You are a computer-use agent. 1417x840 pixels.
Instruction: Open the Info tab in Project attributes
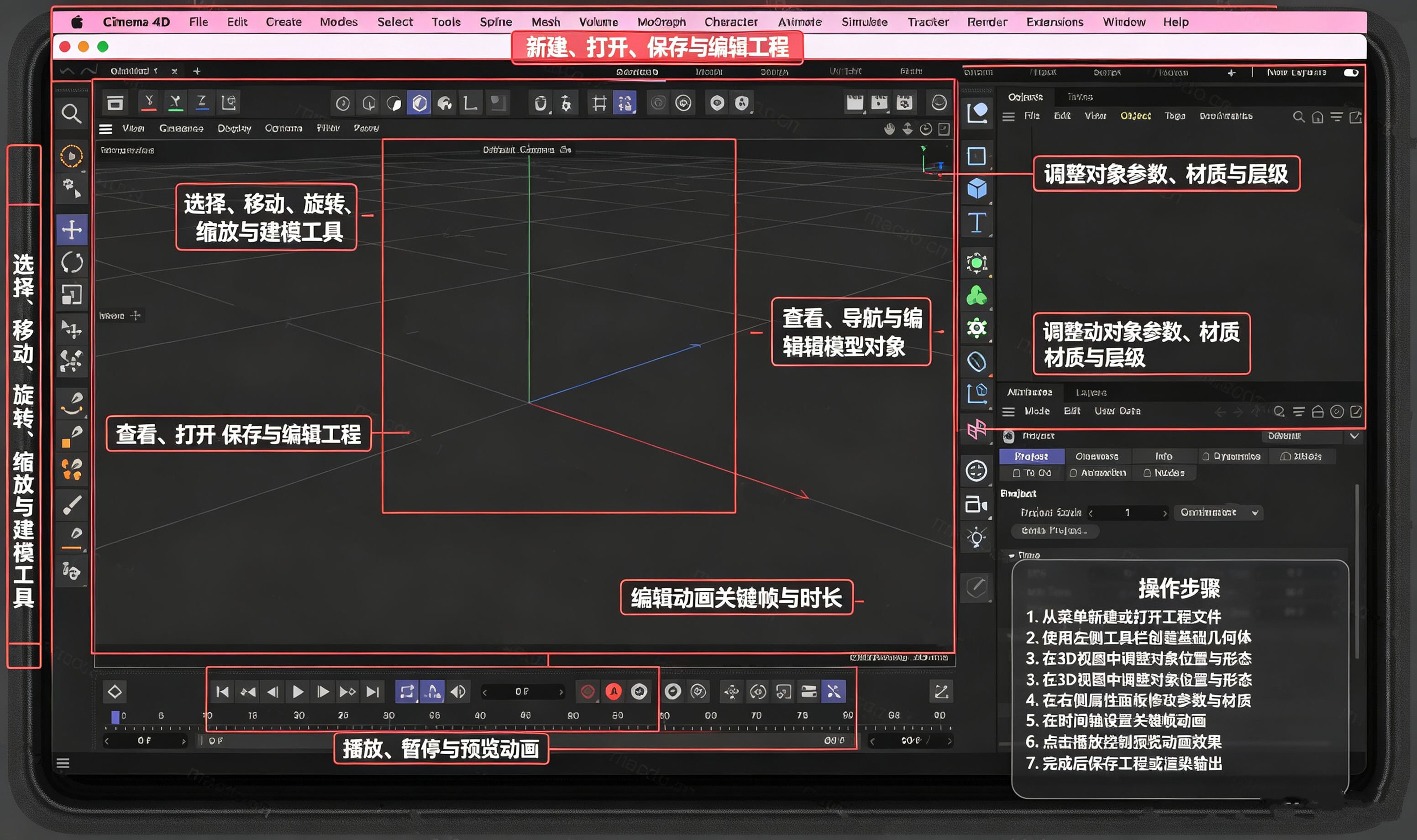pos(1164,456)
